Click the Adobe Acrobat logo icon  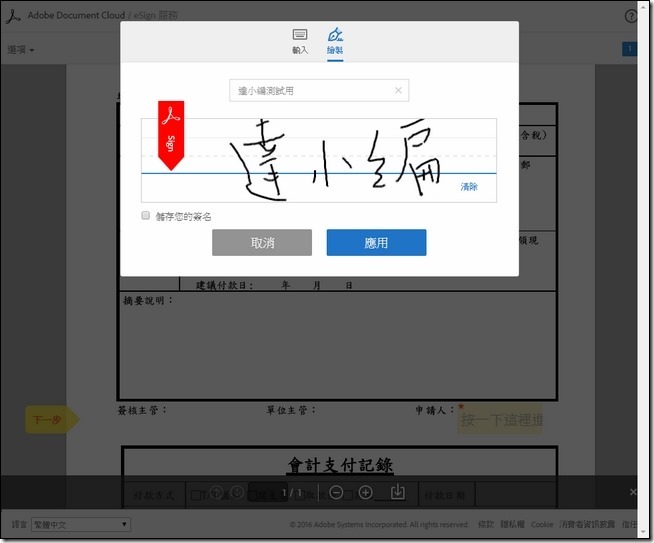coord(14,16)
